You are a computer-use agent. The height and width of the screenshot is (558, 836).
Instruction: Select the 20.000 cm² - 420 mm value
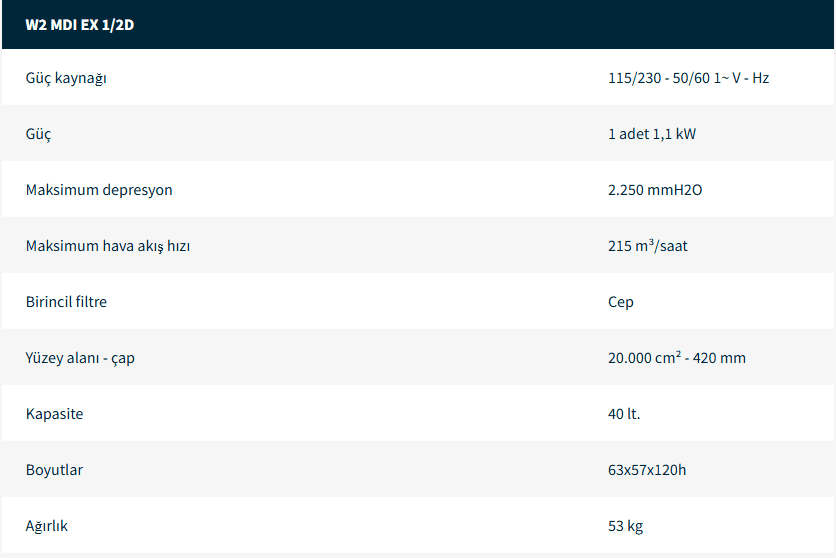(676, 358)
